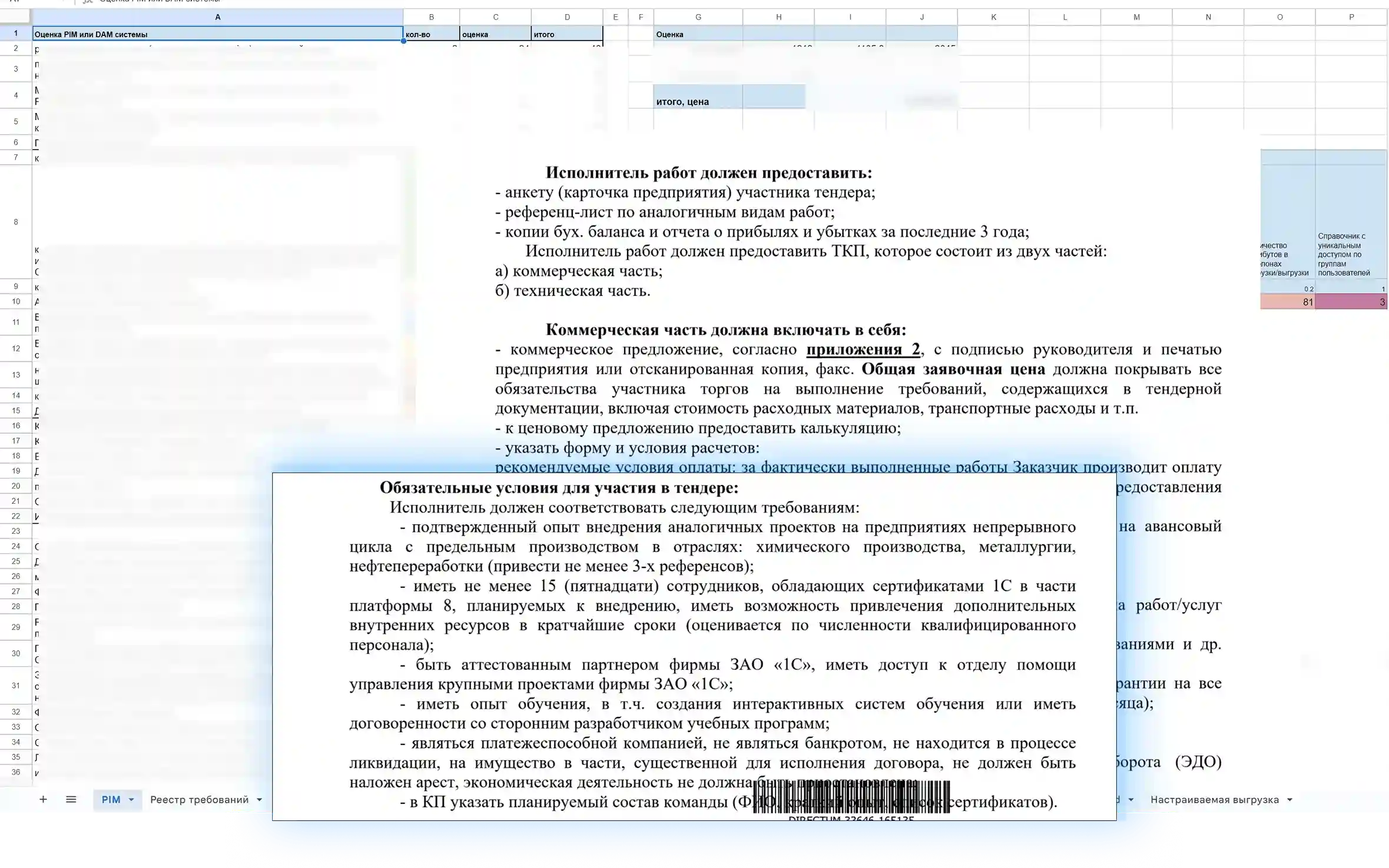Select row 8 header
1389x868 pixels.
point(16,222)
